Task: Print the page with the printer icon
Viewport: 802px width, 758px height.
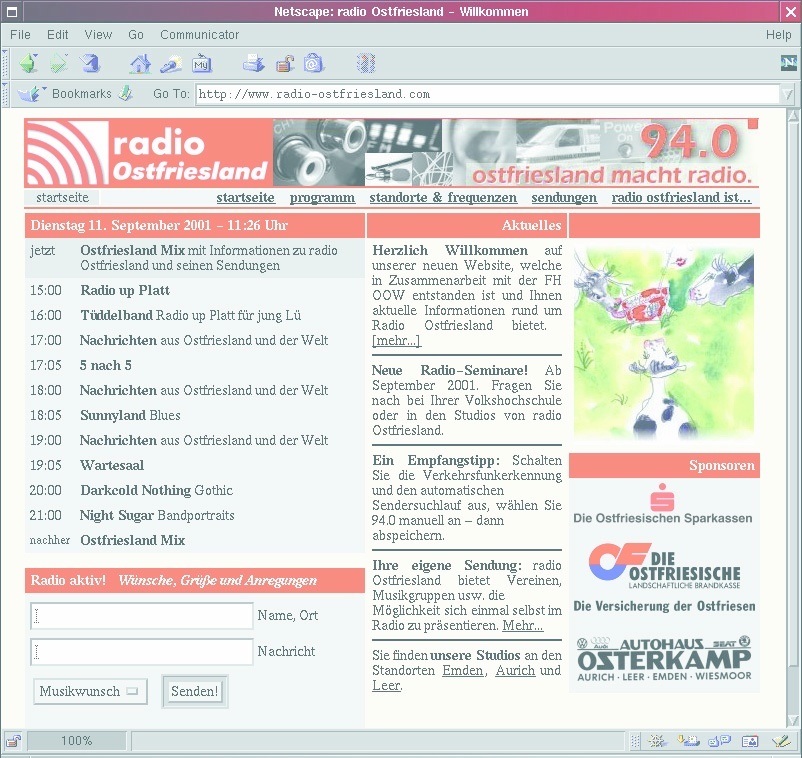Action: (254, 63)
